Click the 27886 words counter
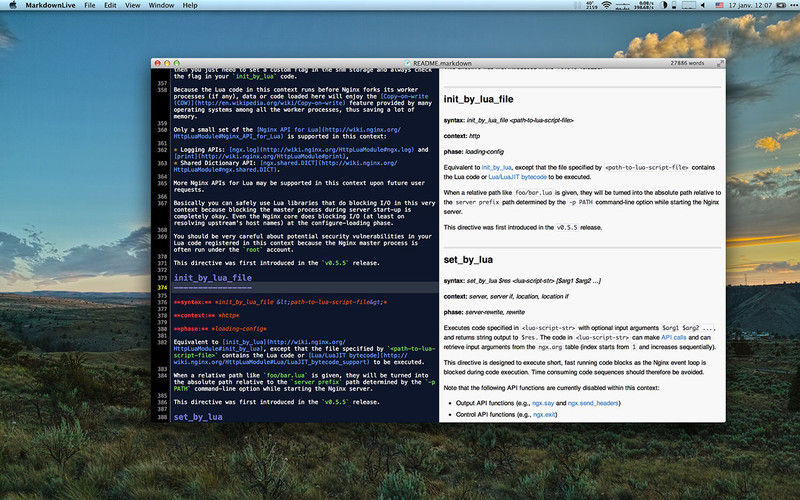 click(687, 63)
